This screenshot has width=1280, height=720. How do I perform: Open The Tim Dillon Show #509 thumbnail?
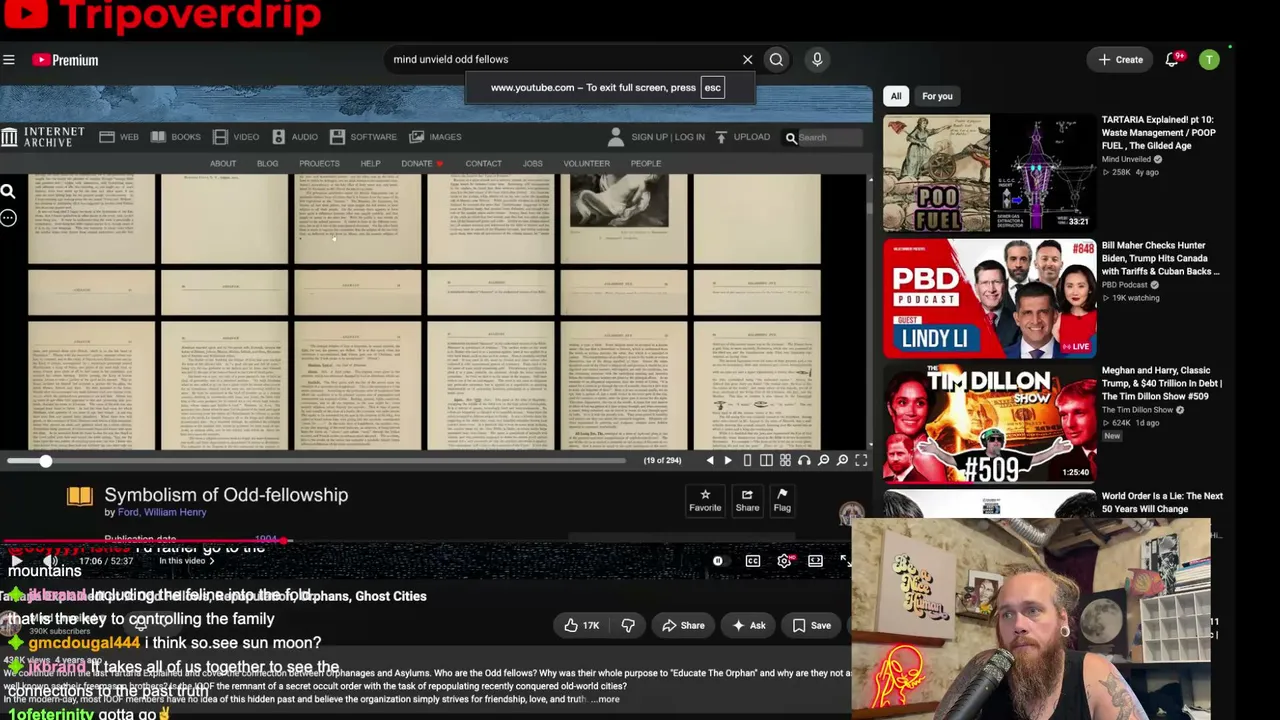(989, 423)
